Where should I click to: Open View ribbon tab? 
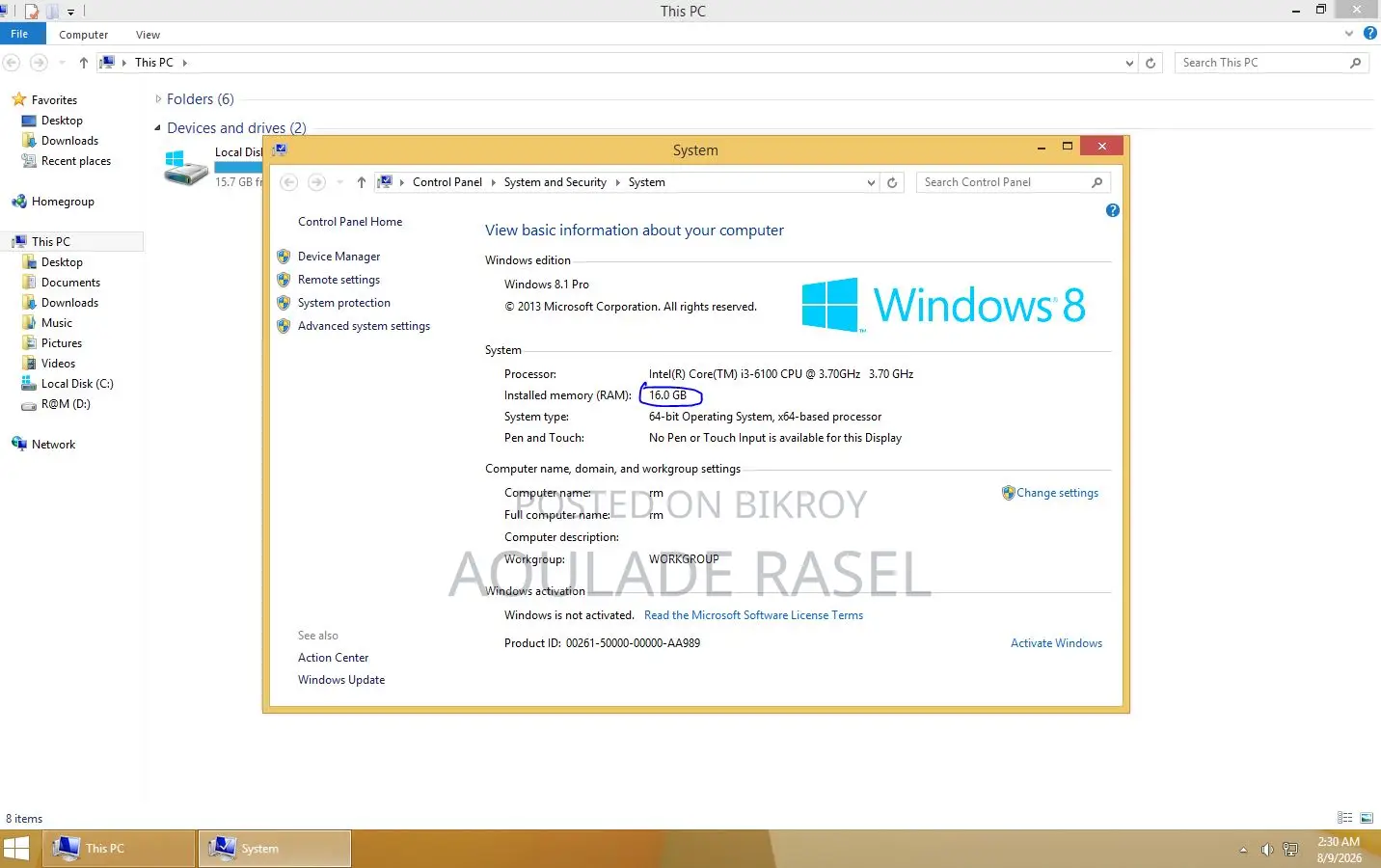(148, 35)
